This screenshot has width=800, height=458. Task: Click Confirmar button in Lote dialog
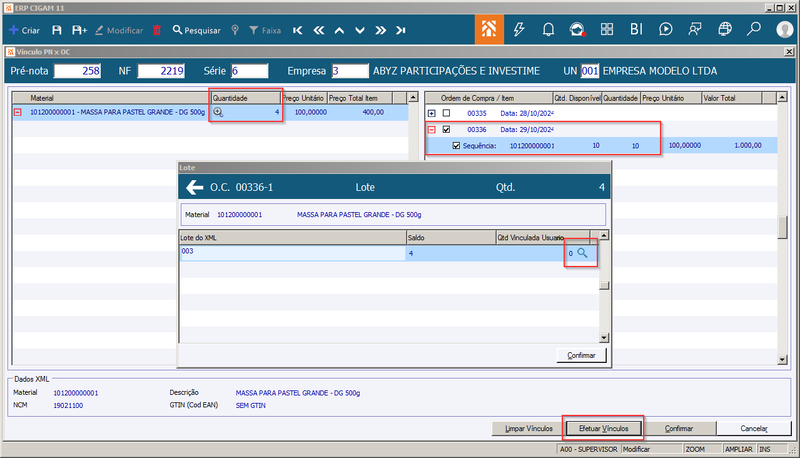point(581,355)
